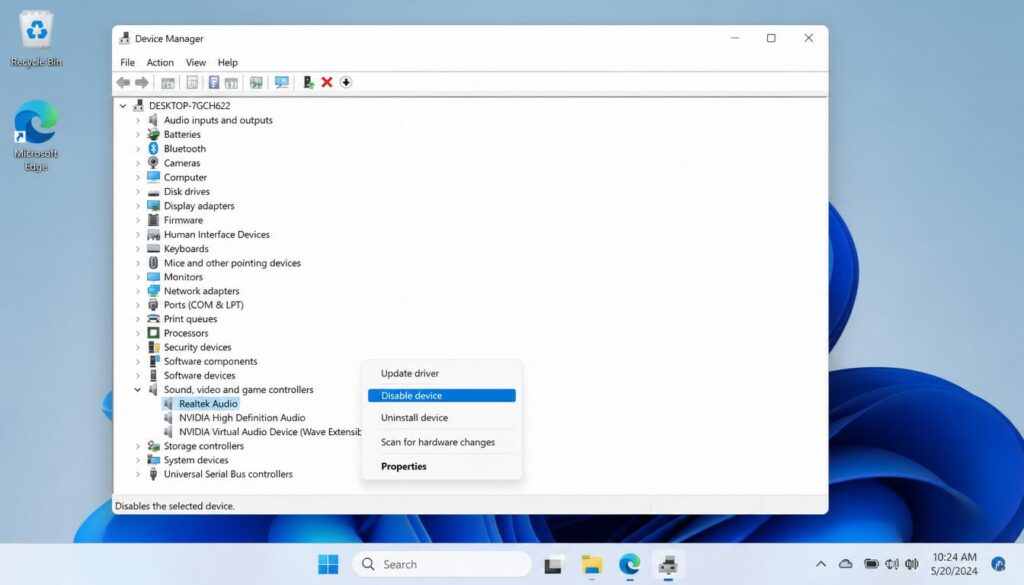Select the Firmware category icon
Screen dimensions: 1024x585
click(153, 220)
